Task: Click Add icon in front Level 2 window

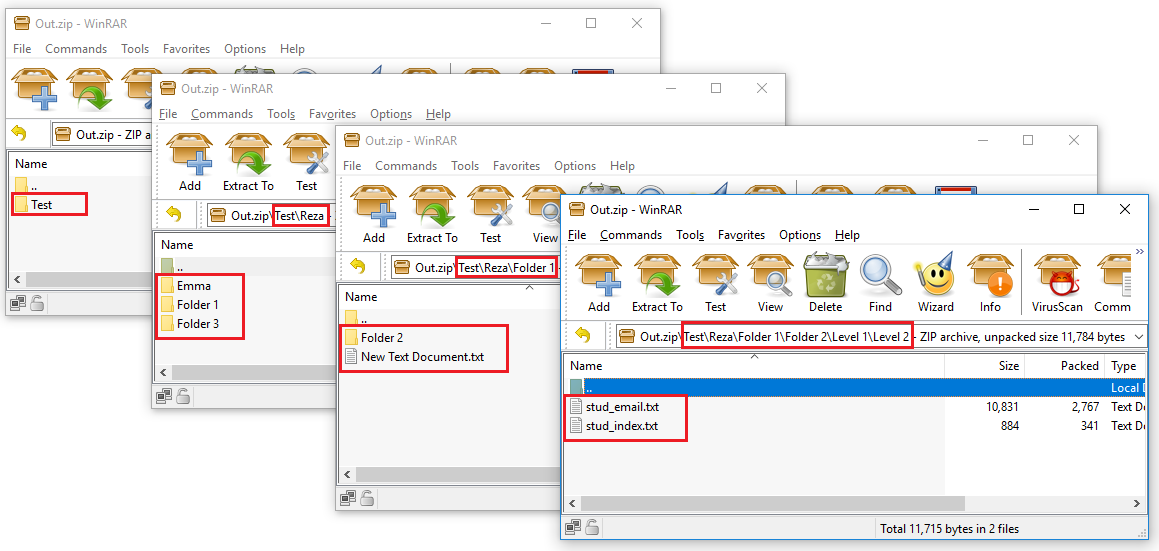Action: (x=598, y=283)
